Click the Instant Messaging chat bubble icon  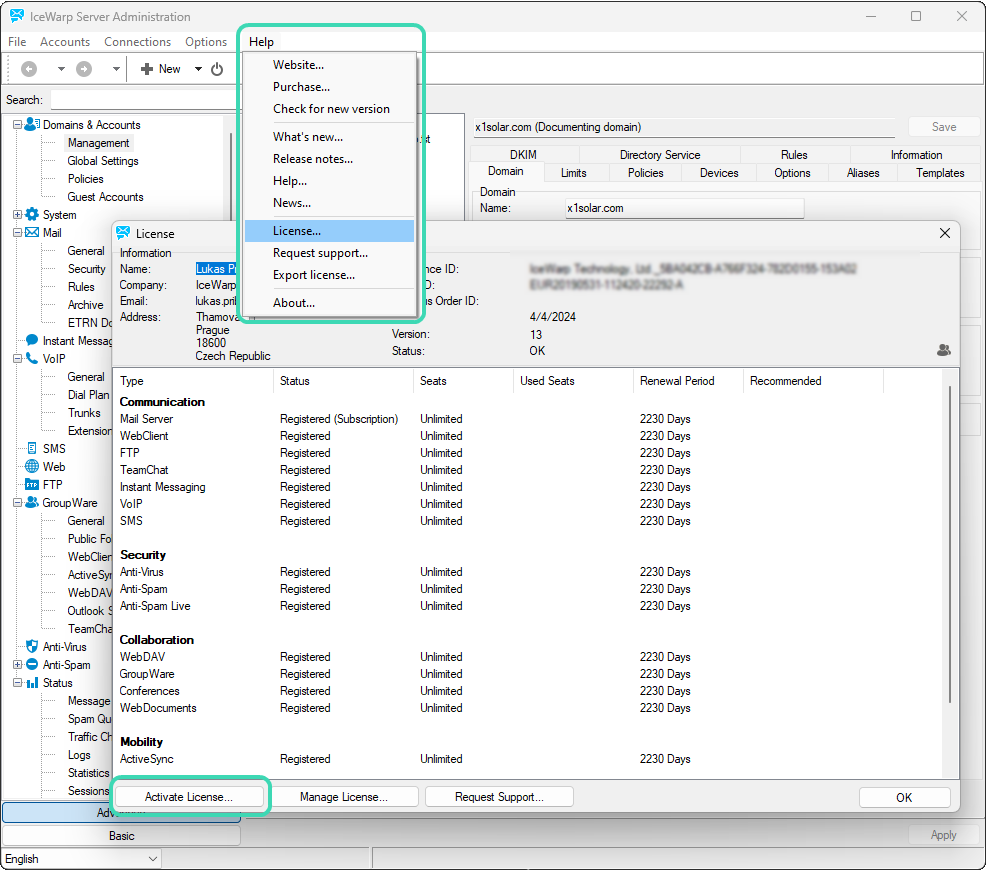pyautogui.click(x=32, y=340)
